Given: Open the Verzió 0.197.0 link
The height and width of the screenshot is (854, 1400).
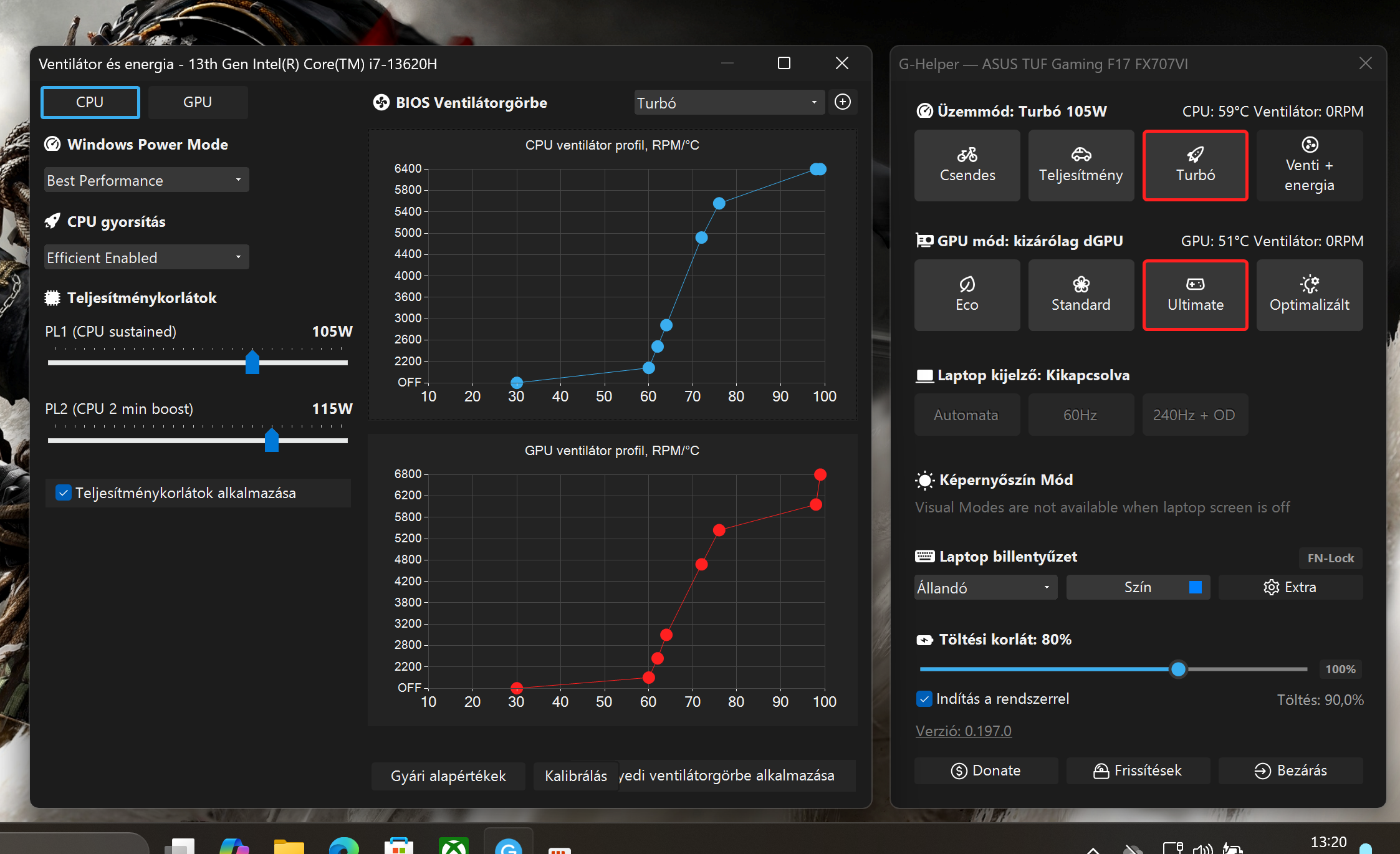Looking at the screenshot, I should (x=963, y=731).
